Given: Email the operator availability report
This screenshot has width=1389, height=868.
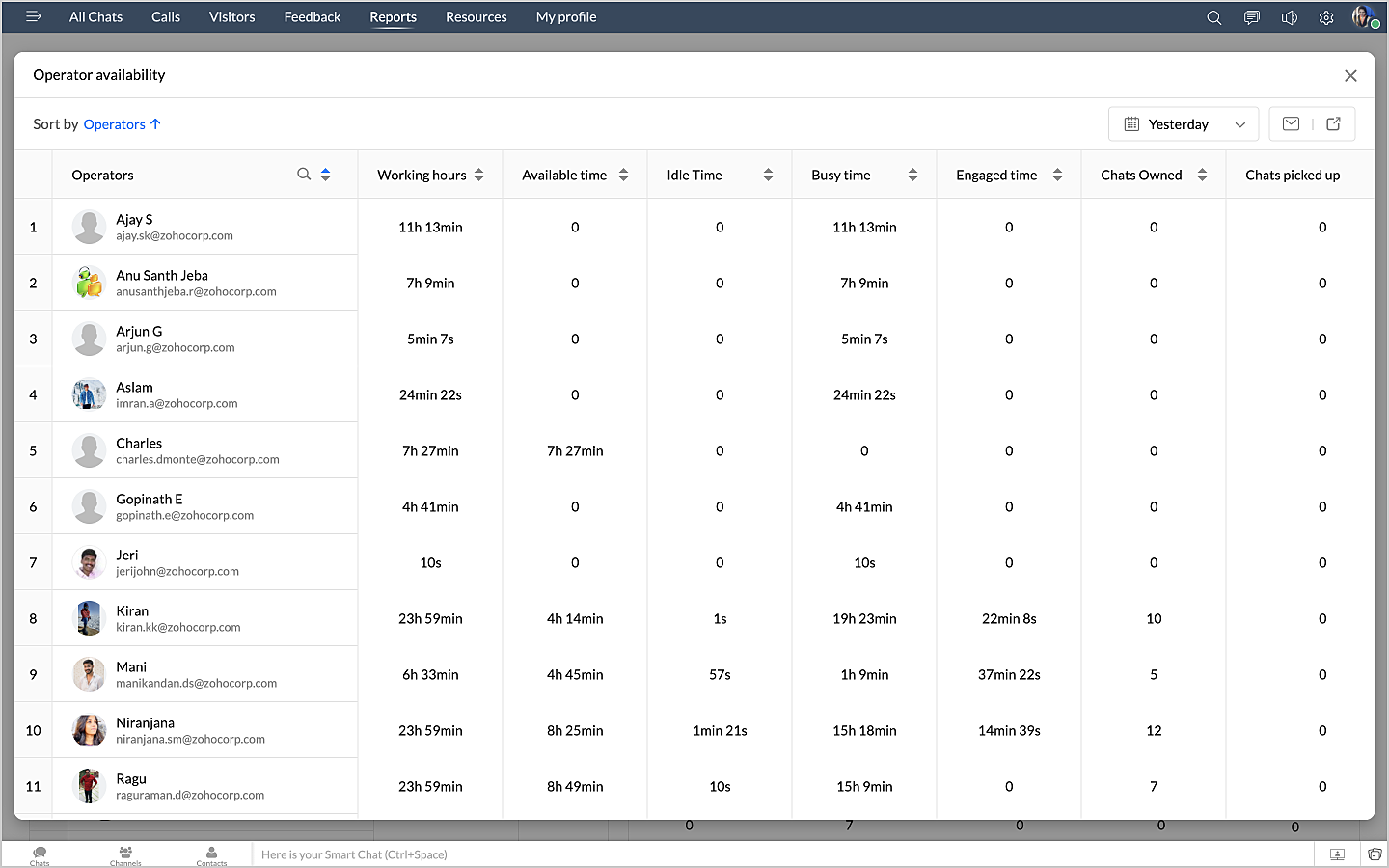Looking at the screenshot, I should pos(1291,123).
